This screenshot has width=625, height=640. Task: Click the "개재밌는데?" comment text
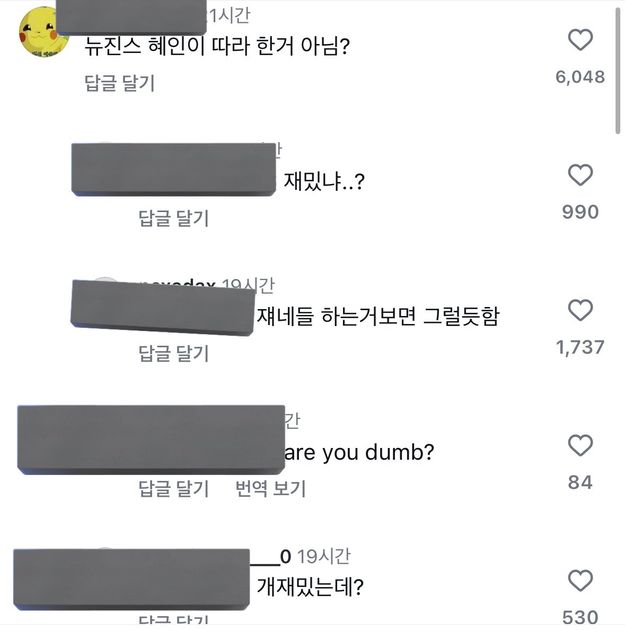(x=310, y=587)
